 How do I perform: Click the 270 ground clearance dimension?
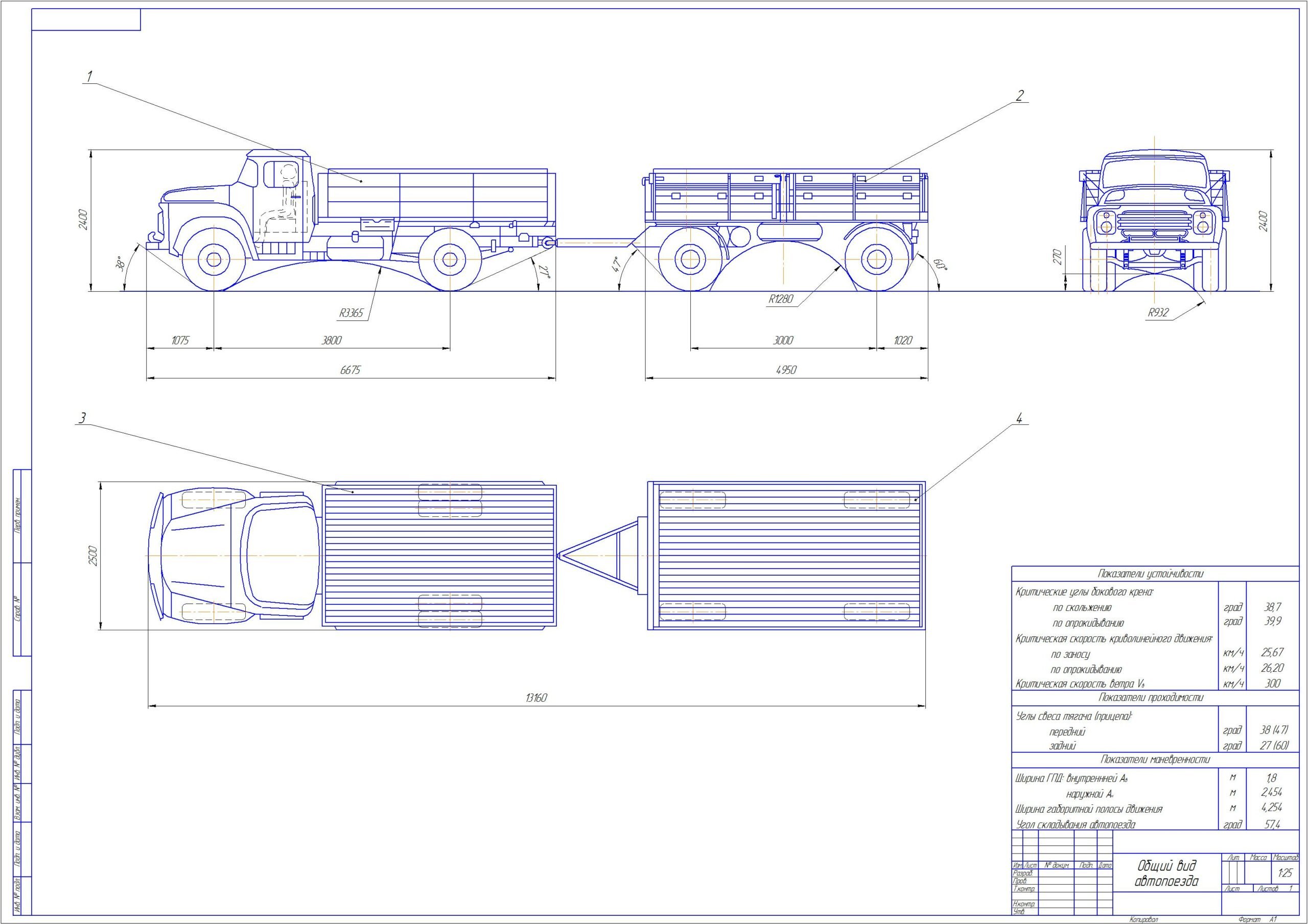1058,257
